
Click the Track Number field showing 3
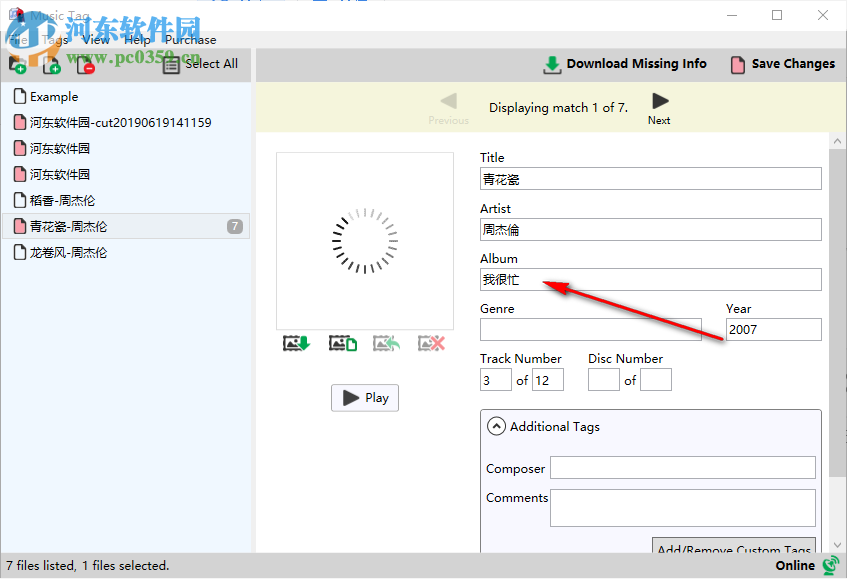[x=495, y=380]
